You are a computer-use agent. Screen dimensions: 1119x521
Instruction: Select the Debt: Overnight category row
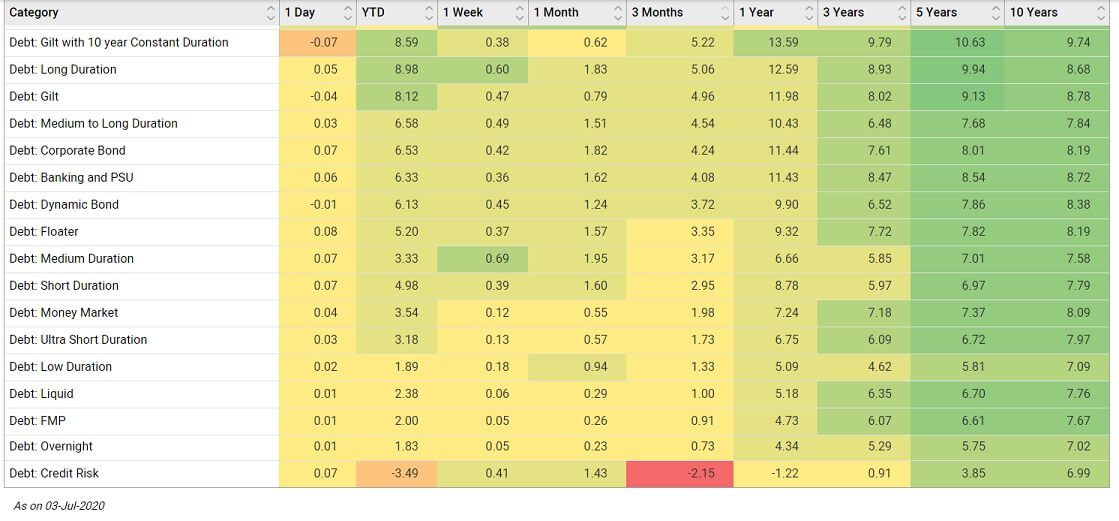[x=51, y=446]
